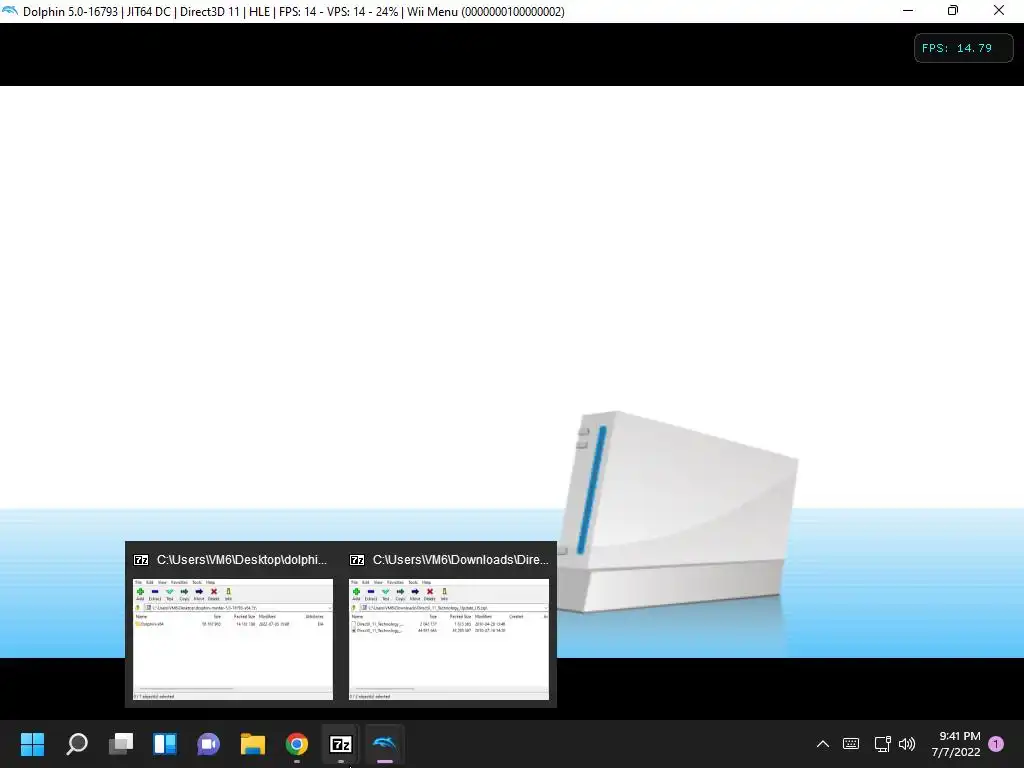Click the Dolphin title bar icon
This screenshot has height=768, width=1024.
pyautogui.click(x=10, y=10)
